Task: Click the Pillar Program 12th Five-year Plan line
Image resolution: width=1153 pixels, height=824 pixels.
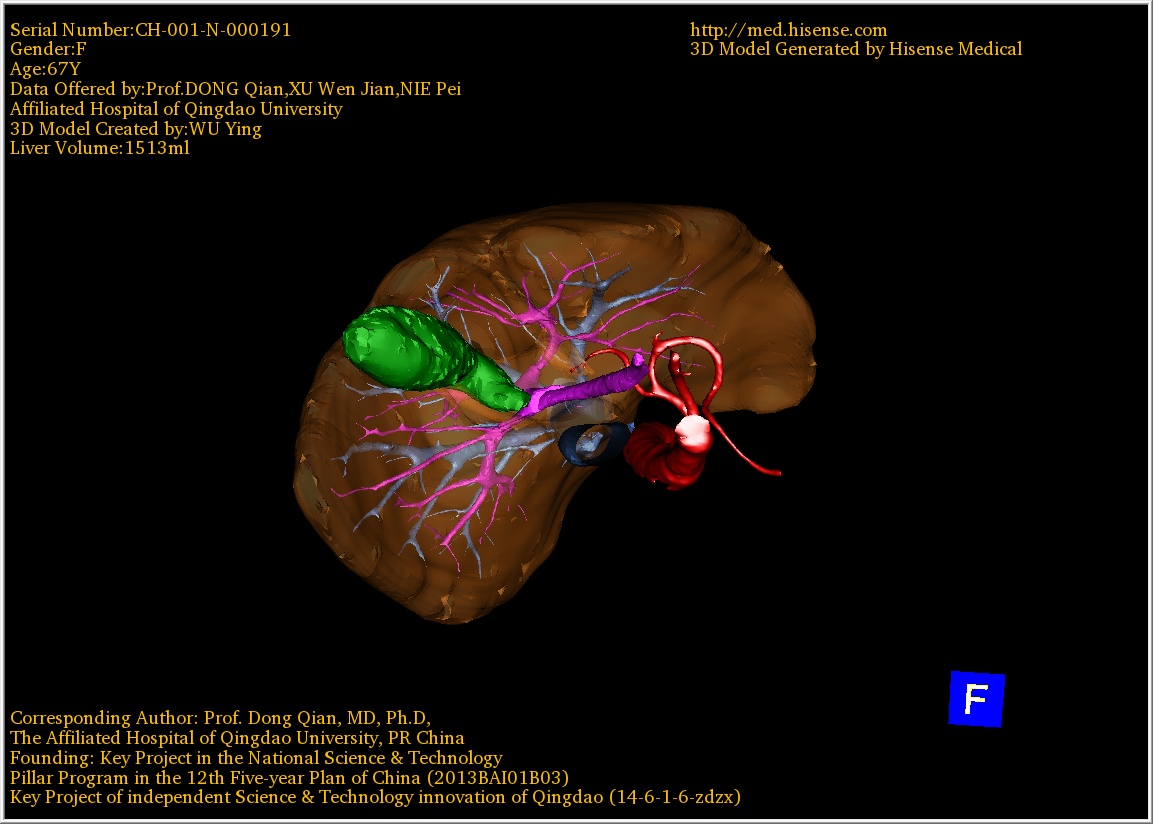Action: 289,778
